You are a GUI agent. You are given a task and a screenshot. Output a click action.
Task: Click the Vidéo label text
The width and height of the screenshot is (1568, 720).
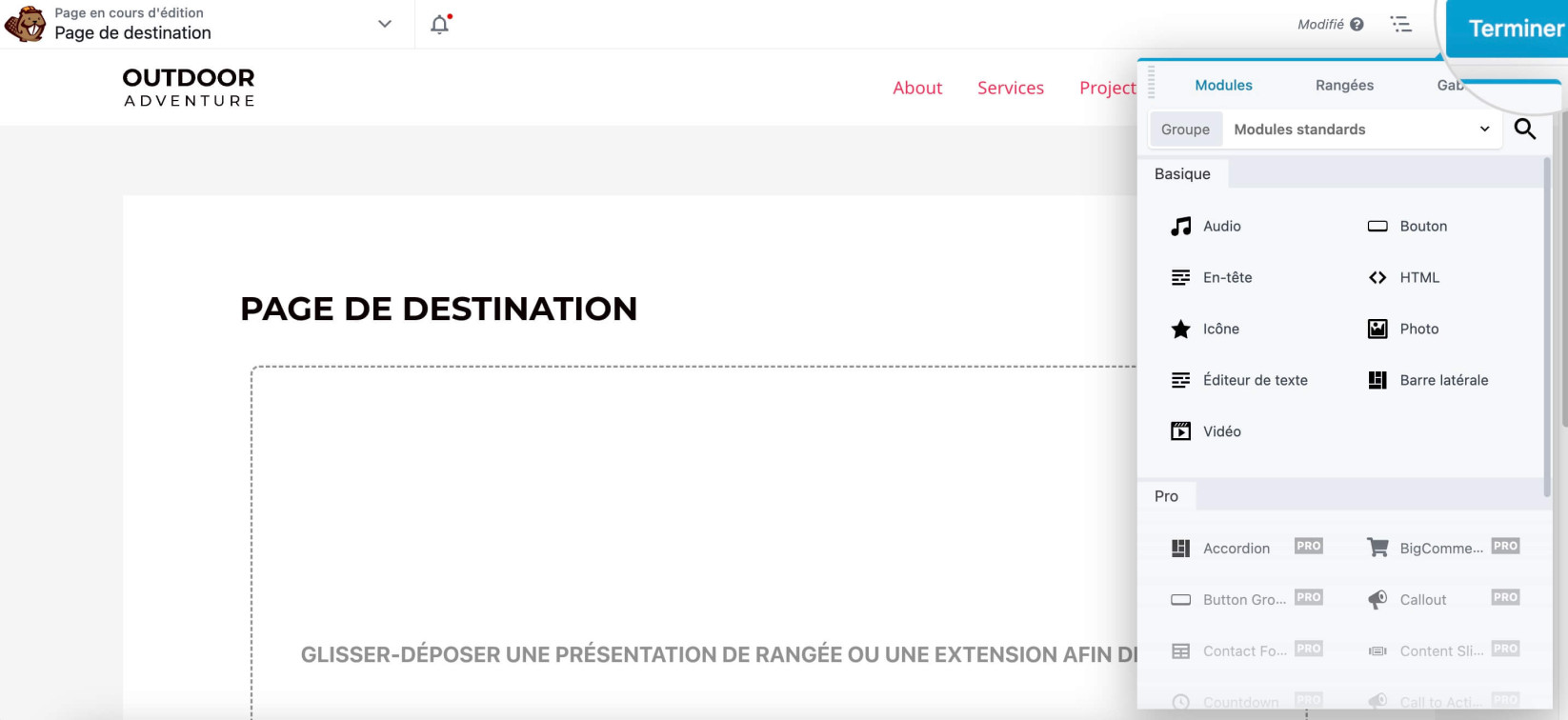pos(1221,431)
